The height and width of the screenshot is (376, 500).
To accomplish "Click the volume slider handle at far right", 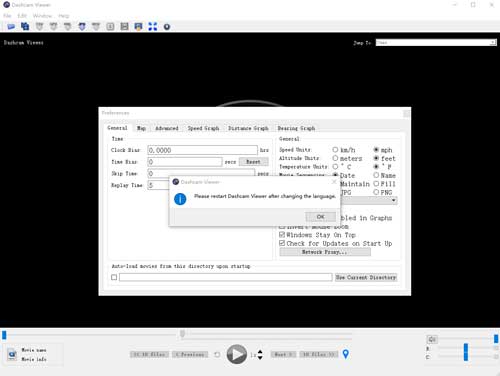I will pos(496,339).
